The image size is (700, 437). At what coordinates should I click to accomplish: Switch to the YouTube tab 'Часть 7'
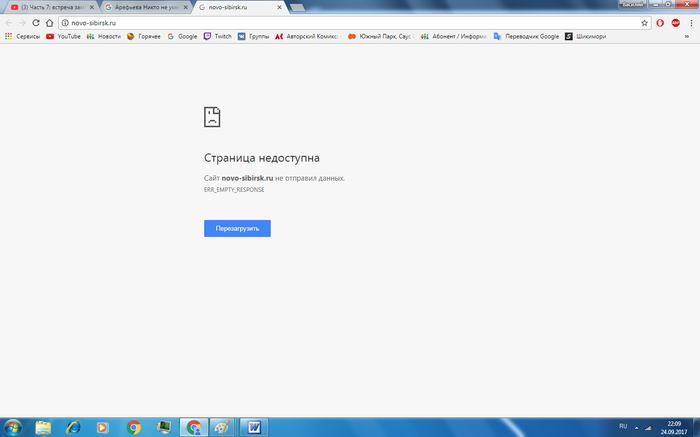(x=50, y=7)
